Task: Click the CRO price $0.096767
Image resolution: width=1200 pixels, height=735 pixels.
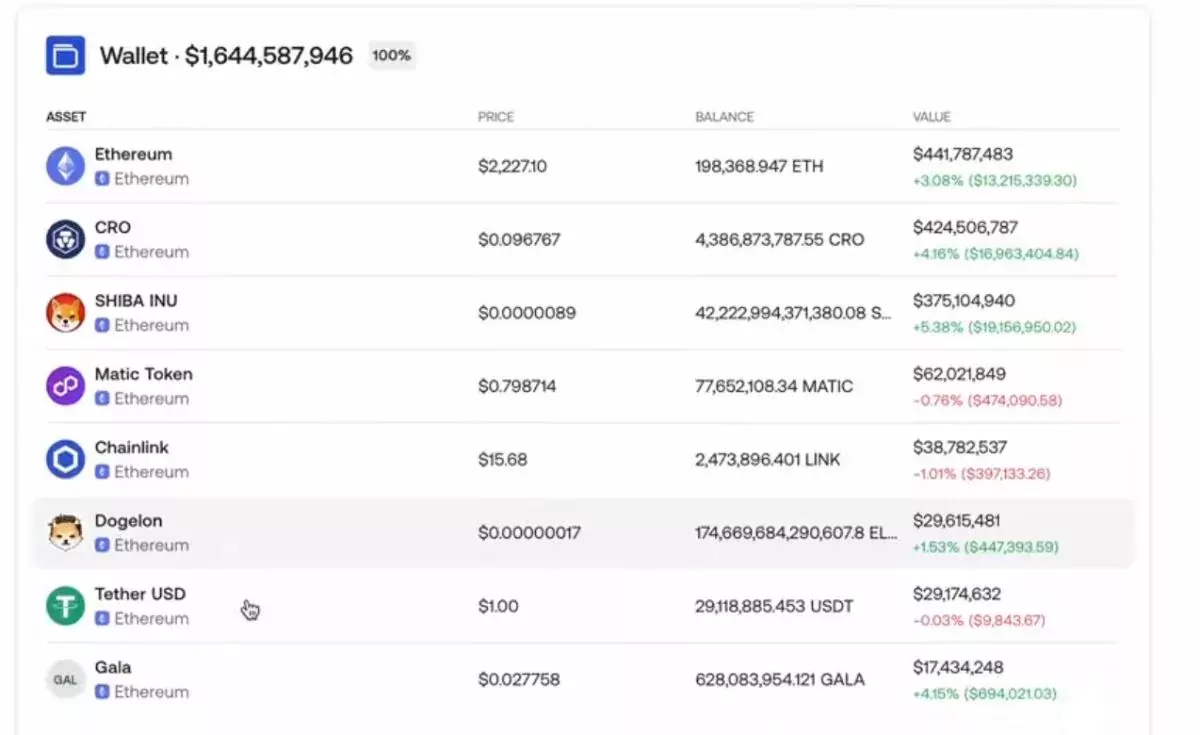Action: [x=519, y=240]
